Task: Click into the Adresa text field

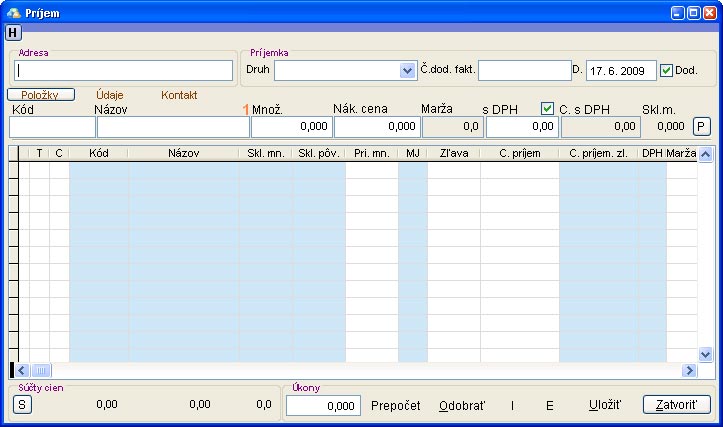Action: pyautogui.click(x=124, y=71)
